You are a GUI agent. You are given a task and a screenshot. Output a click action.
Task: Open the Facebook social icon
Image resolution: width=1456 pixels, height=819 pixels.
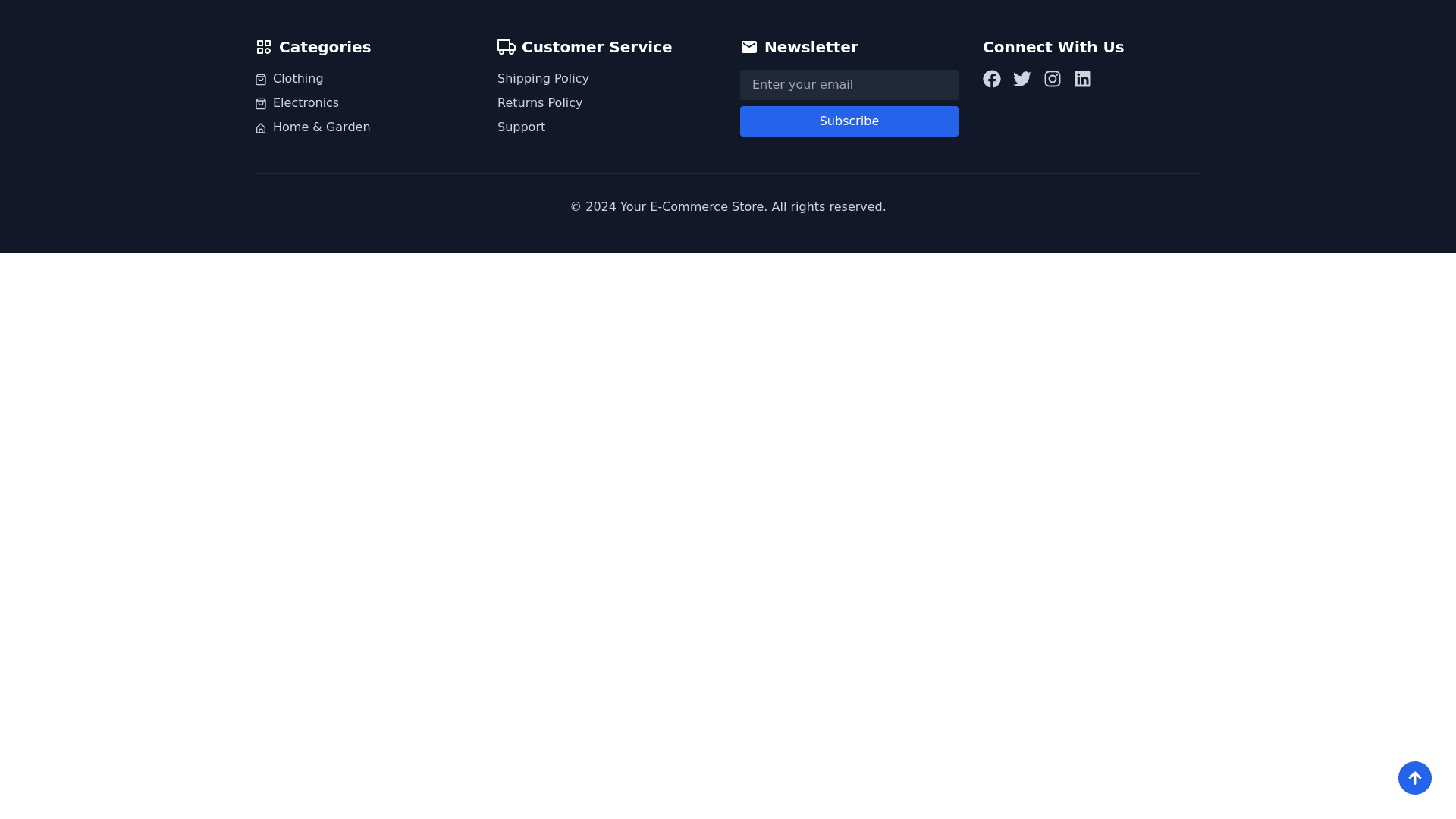(x=992, y=79)
